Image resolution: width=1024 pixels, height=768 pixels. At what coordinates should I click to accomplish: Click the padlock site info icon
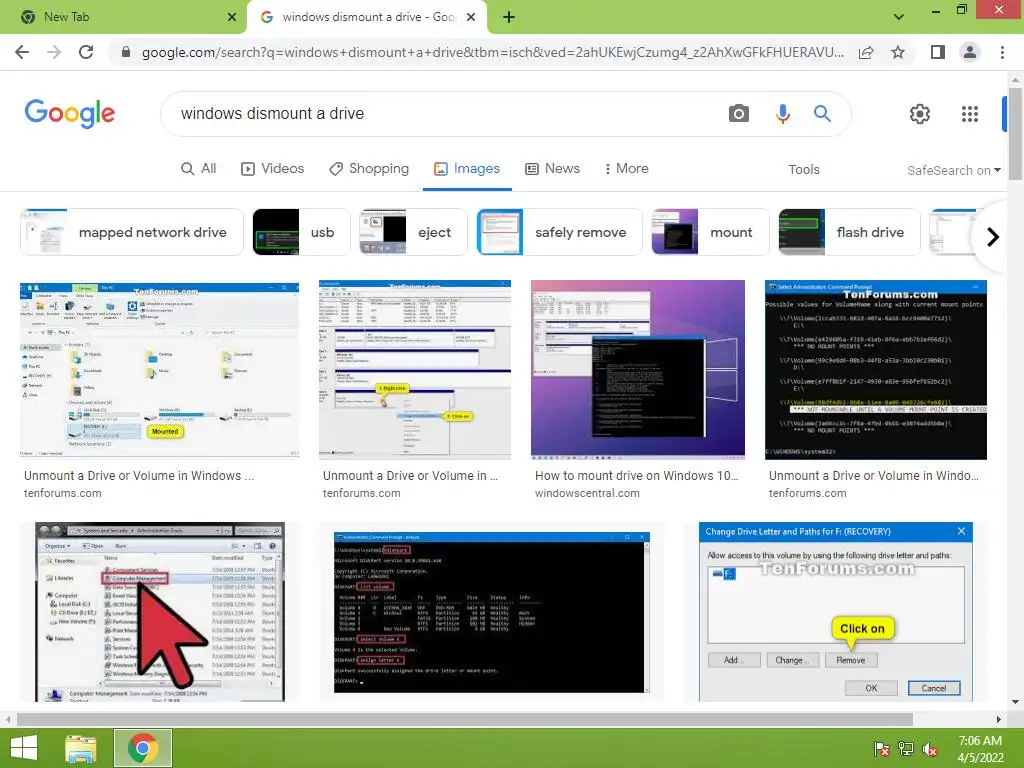click(x=126, y=52)
